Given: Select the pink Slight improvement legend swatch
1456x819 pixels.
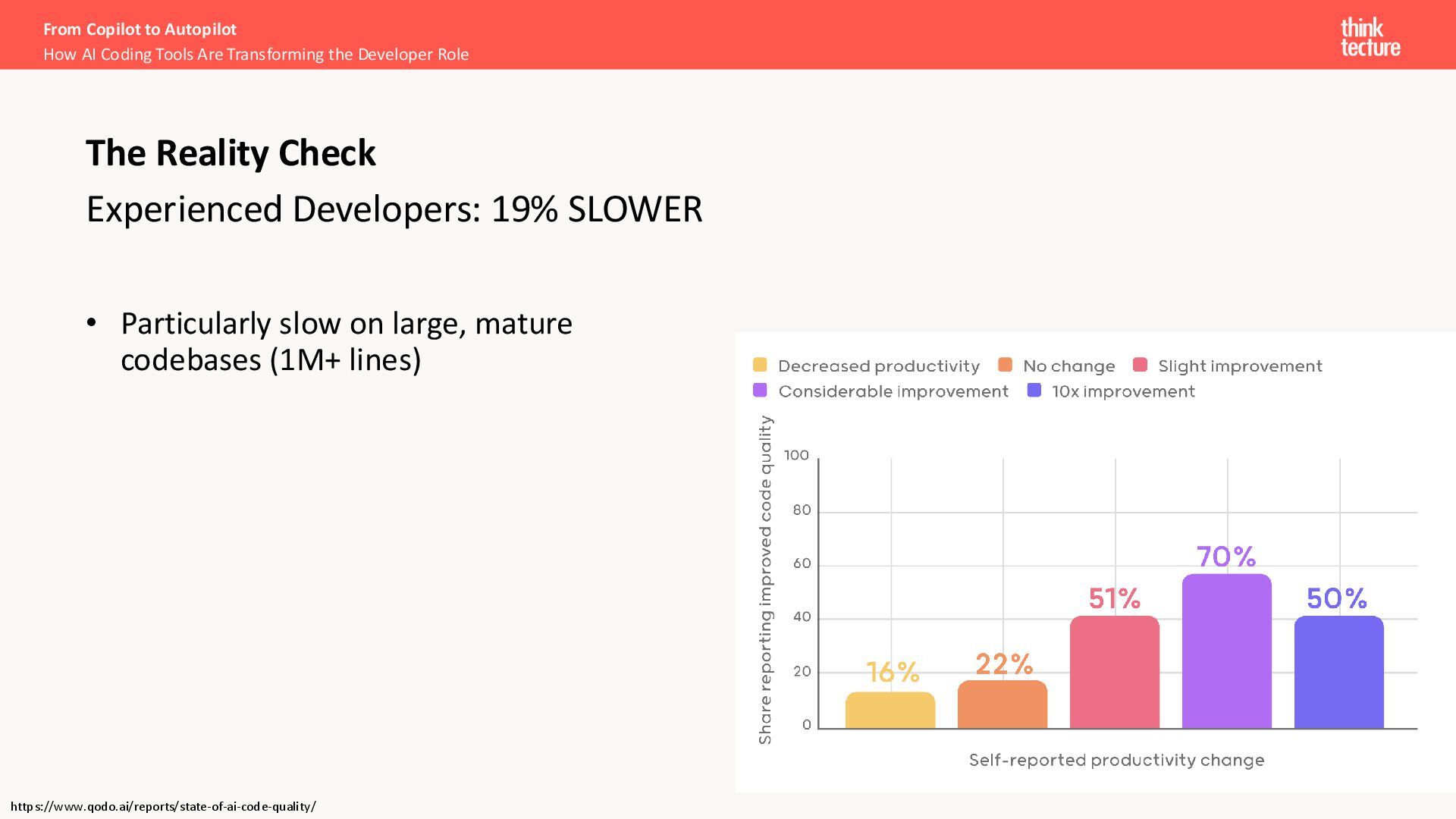Looking at the screenshot, I should [1140, 365].
